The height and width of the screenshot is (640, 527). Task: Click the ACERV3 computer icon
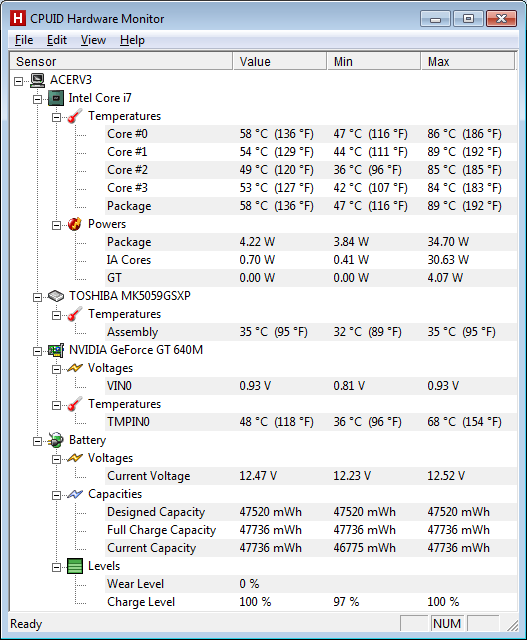point(38,80)
